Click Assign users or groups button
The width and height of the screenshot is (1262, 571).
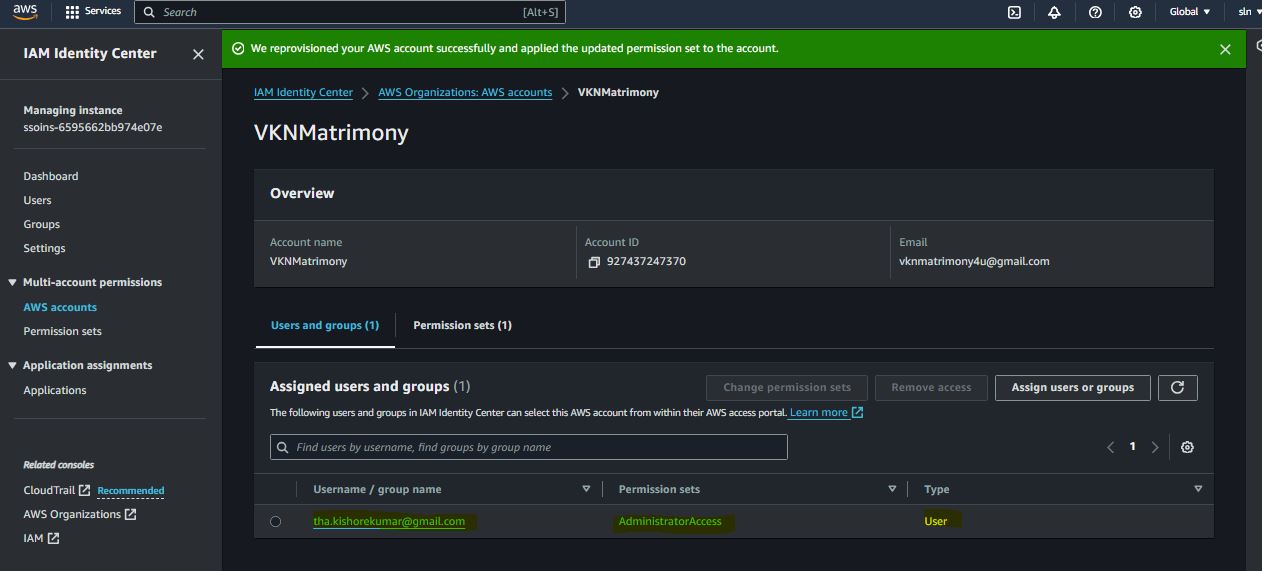pyautogui.click(x=1072, y=388)
